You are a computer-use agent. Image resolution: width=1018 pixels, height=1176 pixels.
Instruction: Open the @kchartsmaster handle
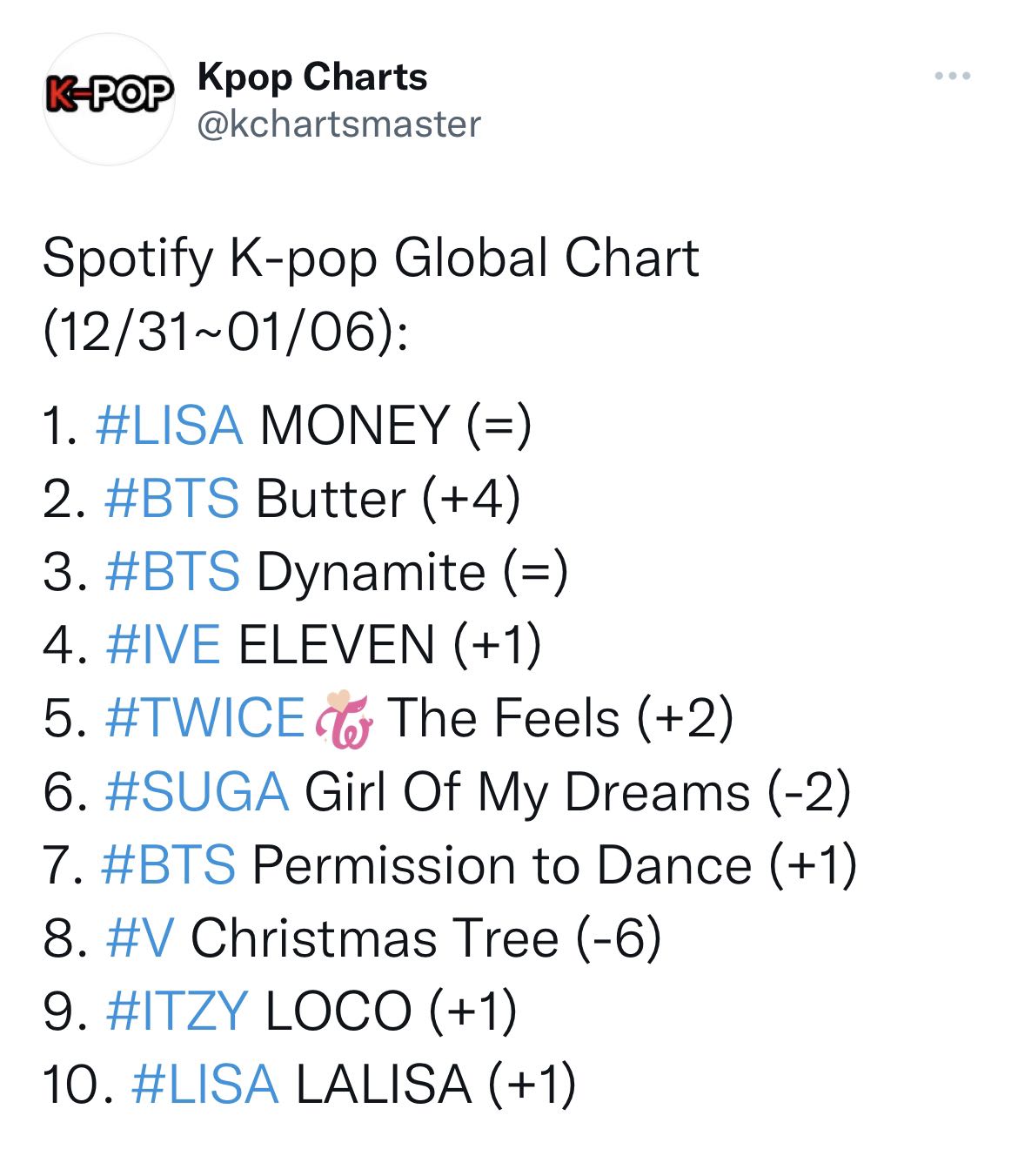coord(339,124)
